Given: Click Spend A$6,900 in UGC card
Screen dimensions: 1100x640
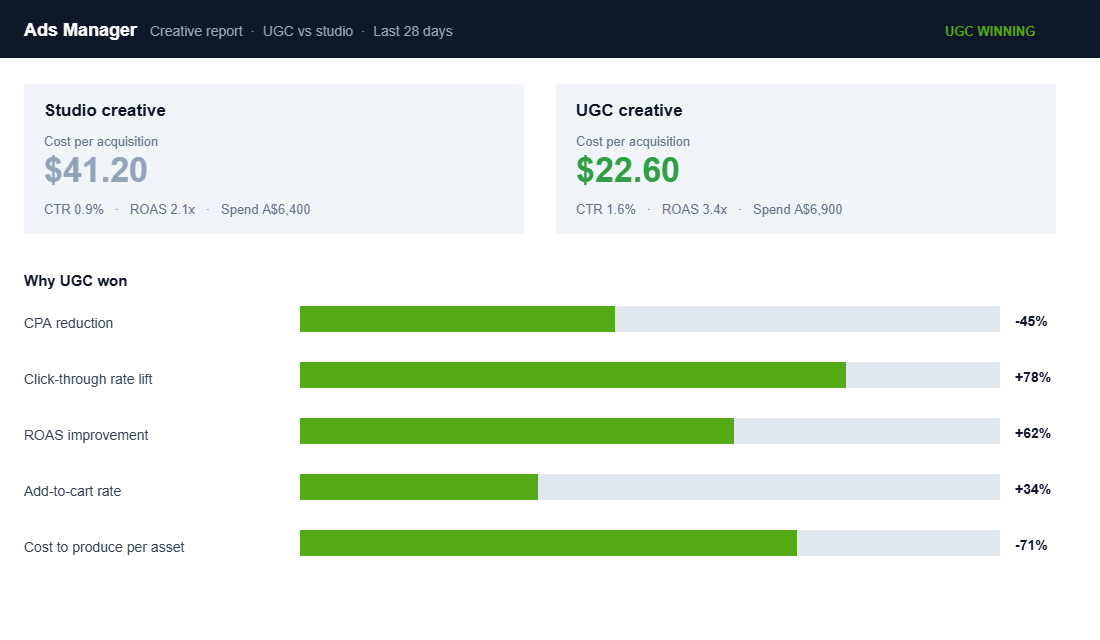Looking at the screenshot, I should (x=797, y=209).
